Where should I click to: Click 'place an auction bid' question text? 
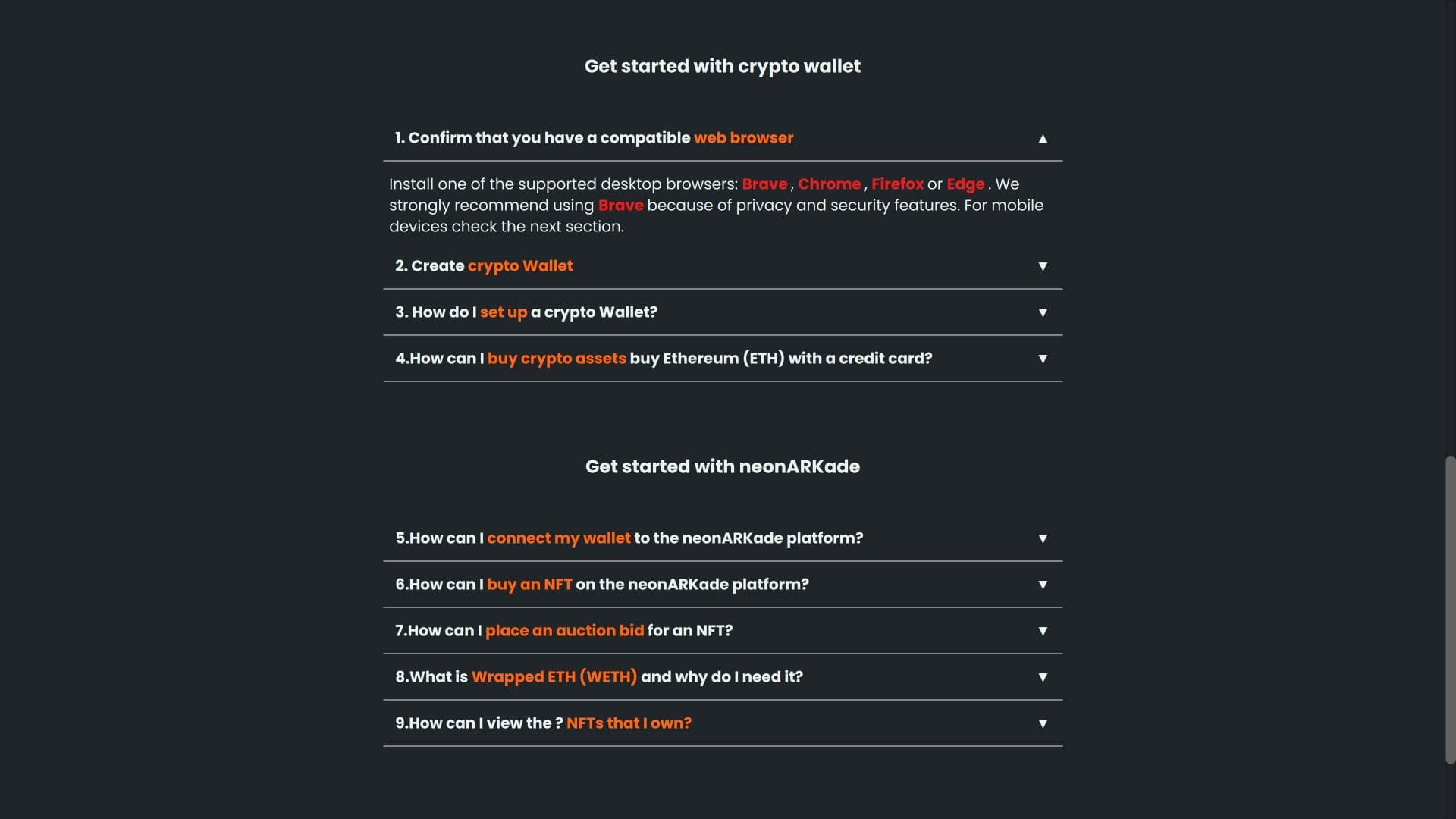(563, 631)
